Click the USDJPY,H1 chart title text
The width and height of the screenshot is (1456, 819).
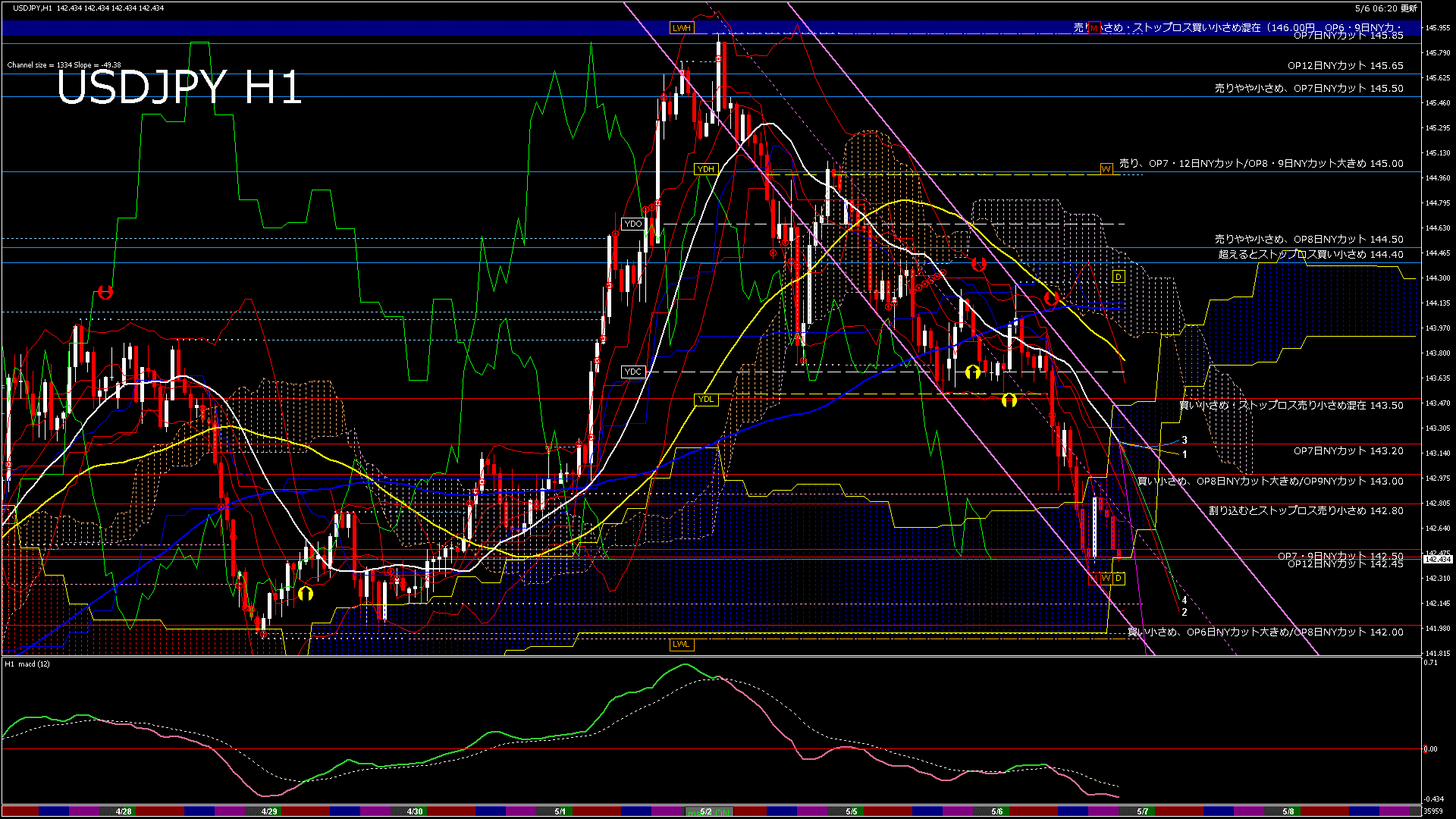coord(32,8)
